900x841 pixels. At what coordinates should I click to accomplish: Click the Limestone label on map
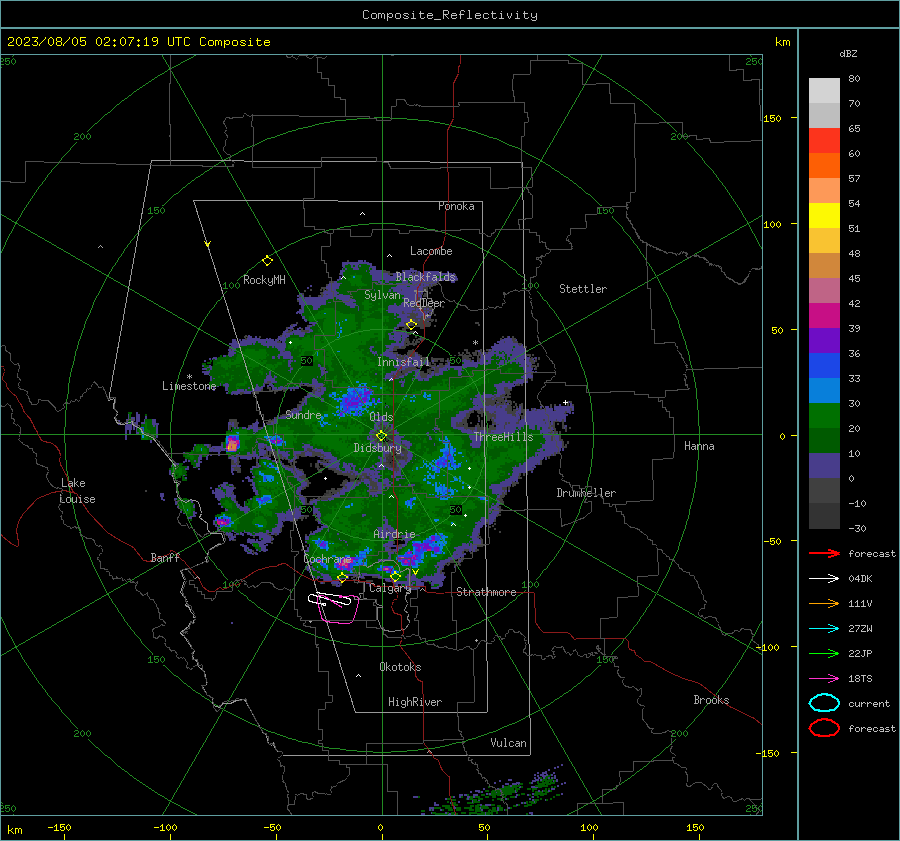tap(189, 386)
